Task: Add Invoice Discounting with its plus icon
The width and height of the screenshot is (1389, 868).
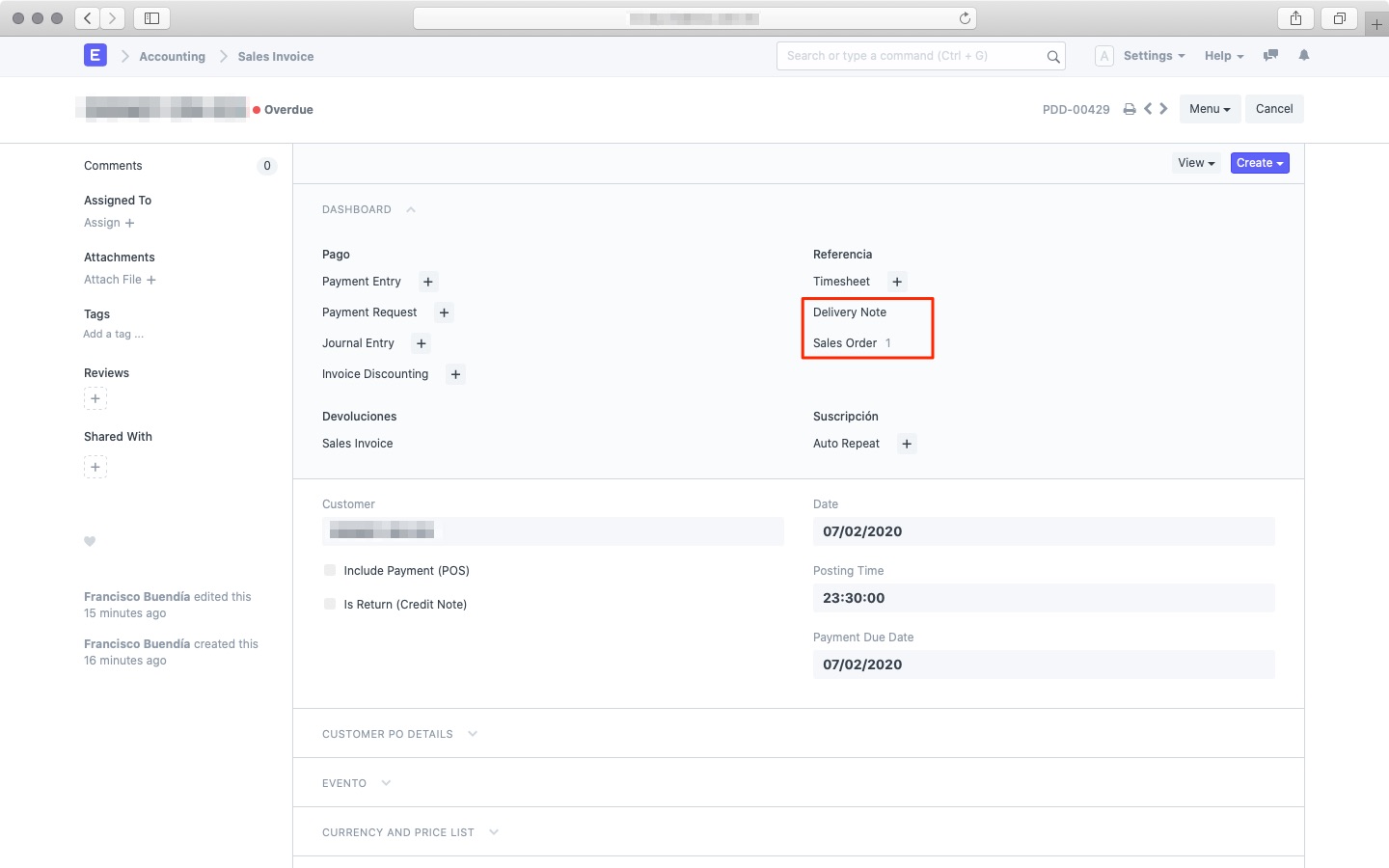Action: tap(455, 374)
